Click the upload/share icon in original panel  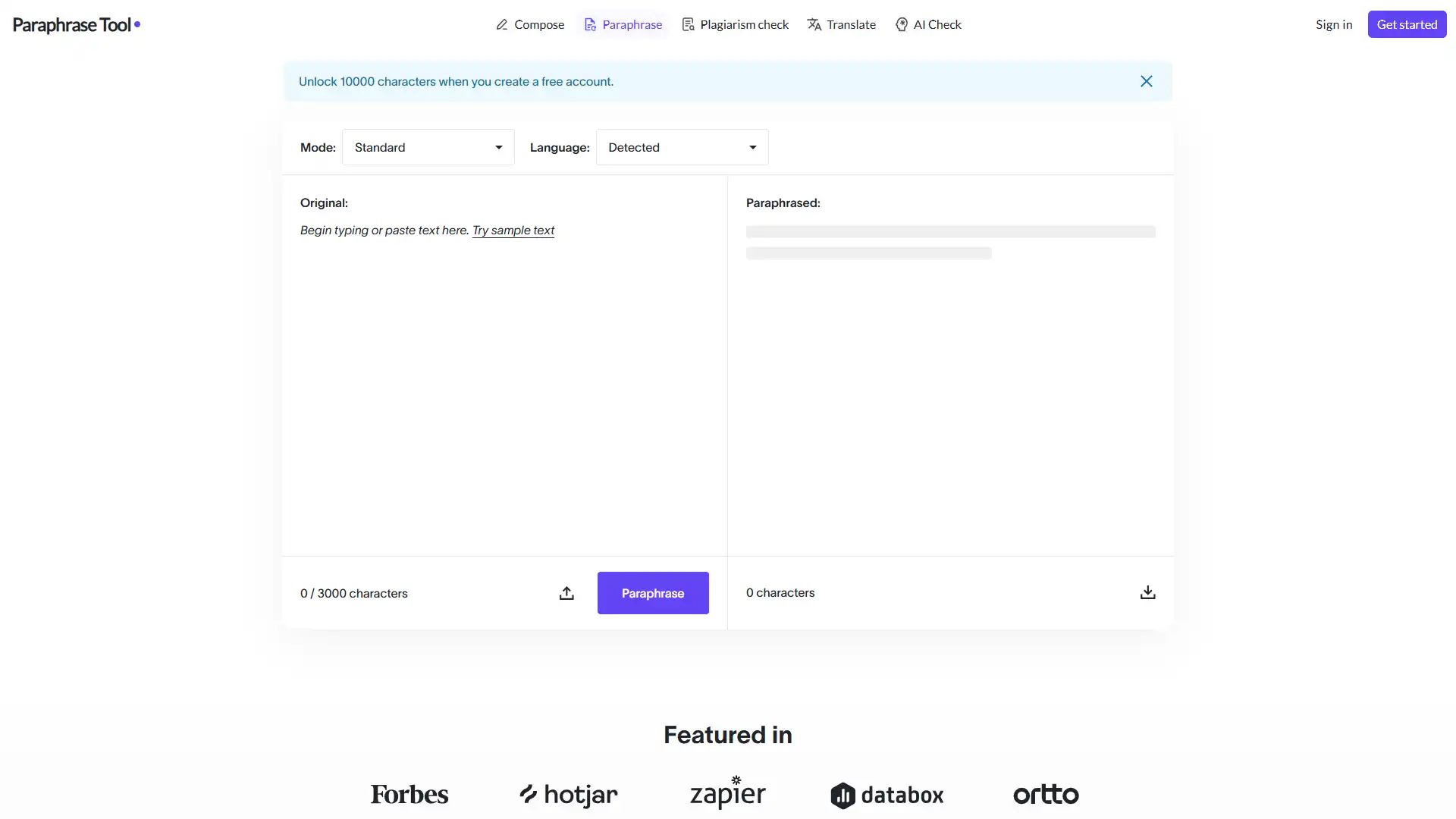click(x=566, y=592)
